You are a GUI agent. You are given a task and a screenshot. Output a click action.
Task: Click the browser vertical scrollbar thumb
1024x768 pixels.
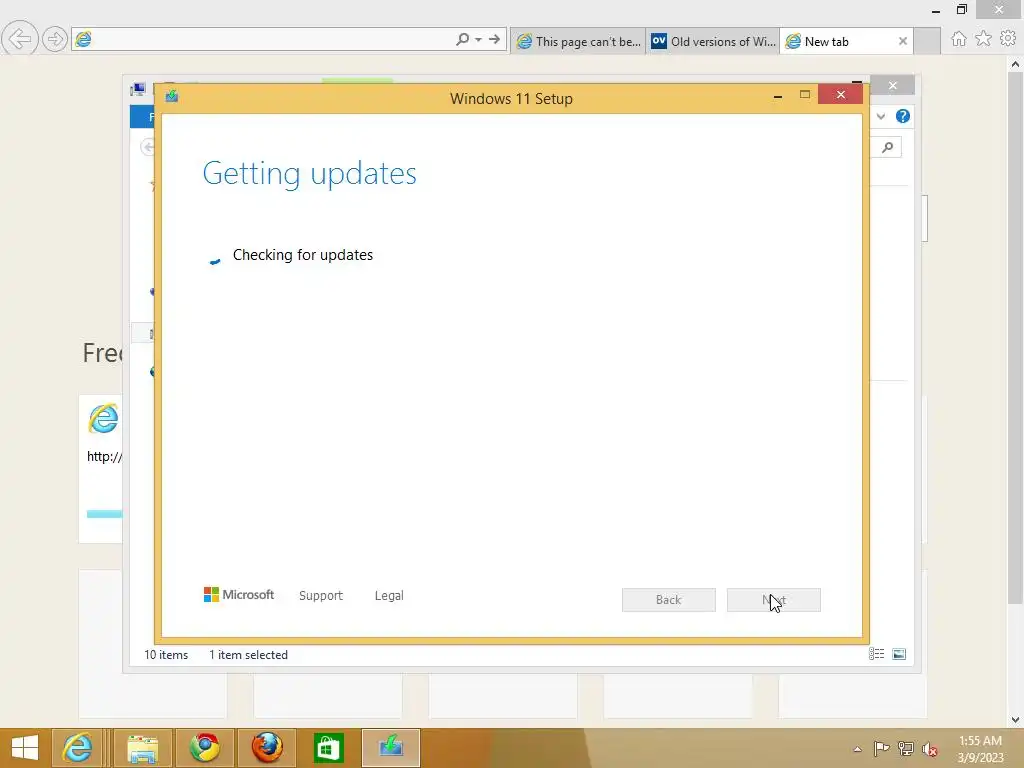[x=1015, y=338]
